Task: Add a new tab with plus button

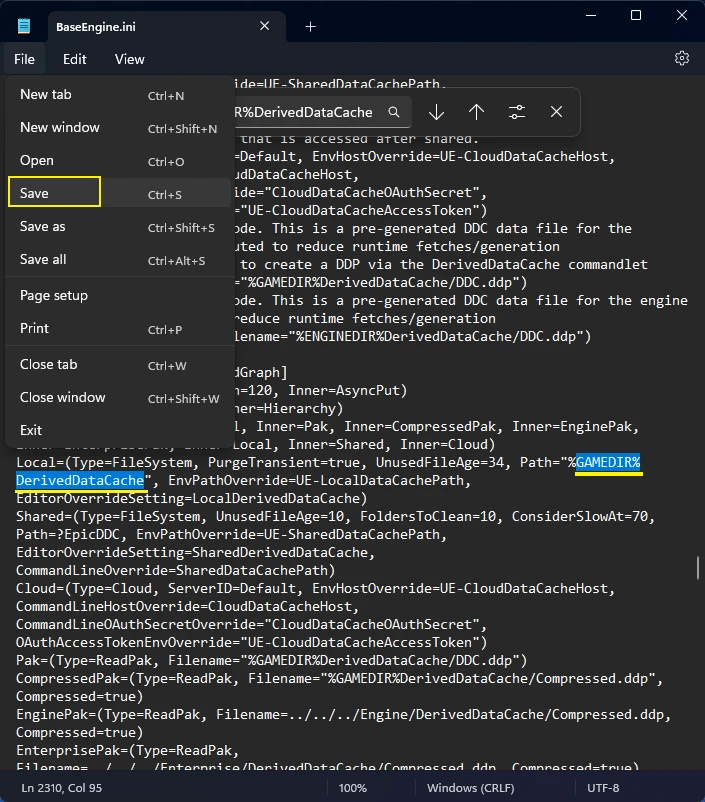Action: pos(310,27)
